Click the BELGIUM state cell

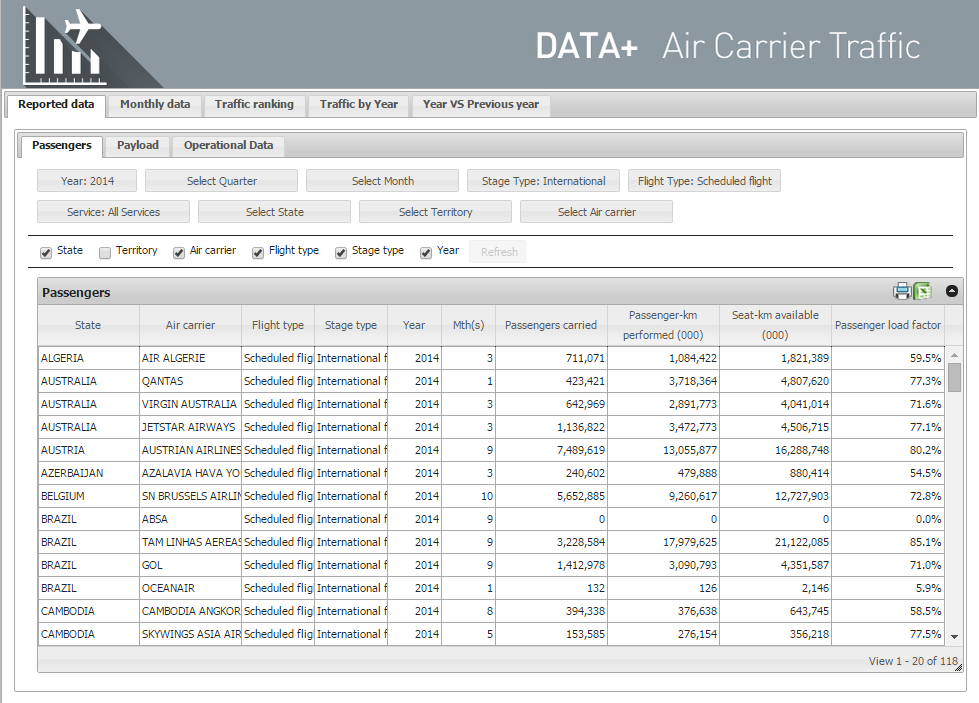[88, 496]
